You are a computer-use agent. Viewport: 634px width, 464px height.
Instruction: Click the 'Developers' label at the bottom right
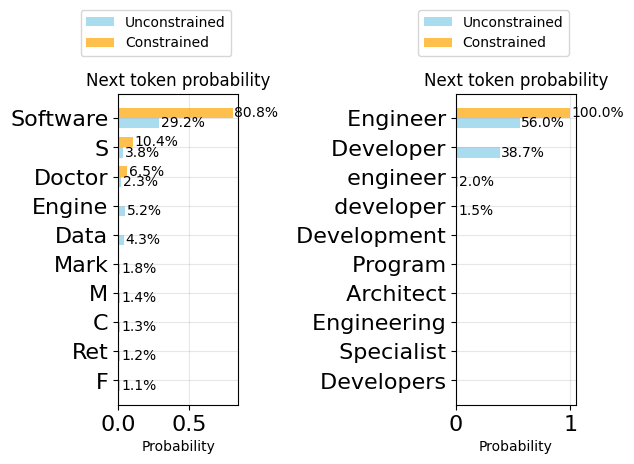click(x=383, y=381)
